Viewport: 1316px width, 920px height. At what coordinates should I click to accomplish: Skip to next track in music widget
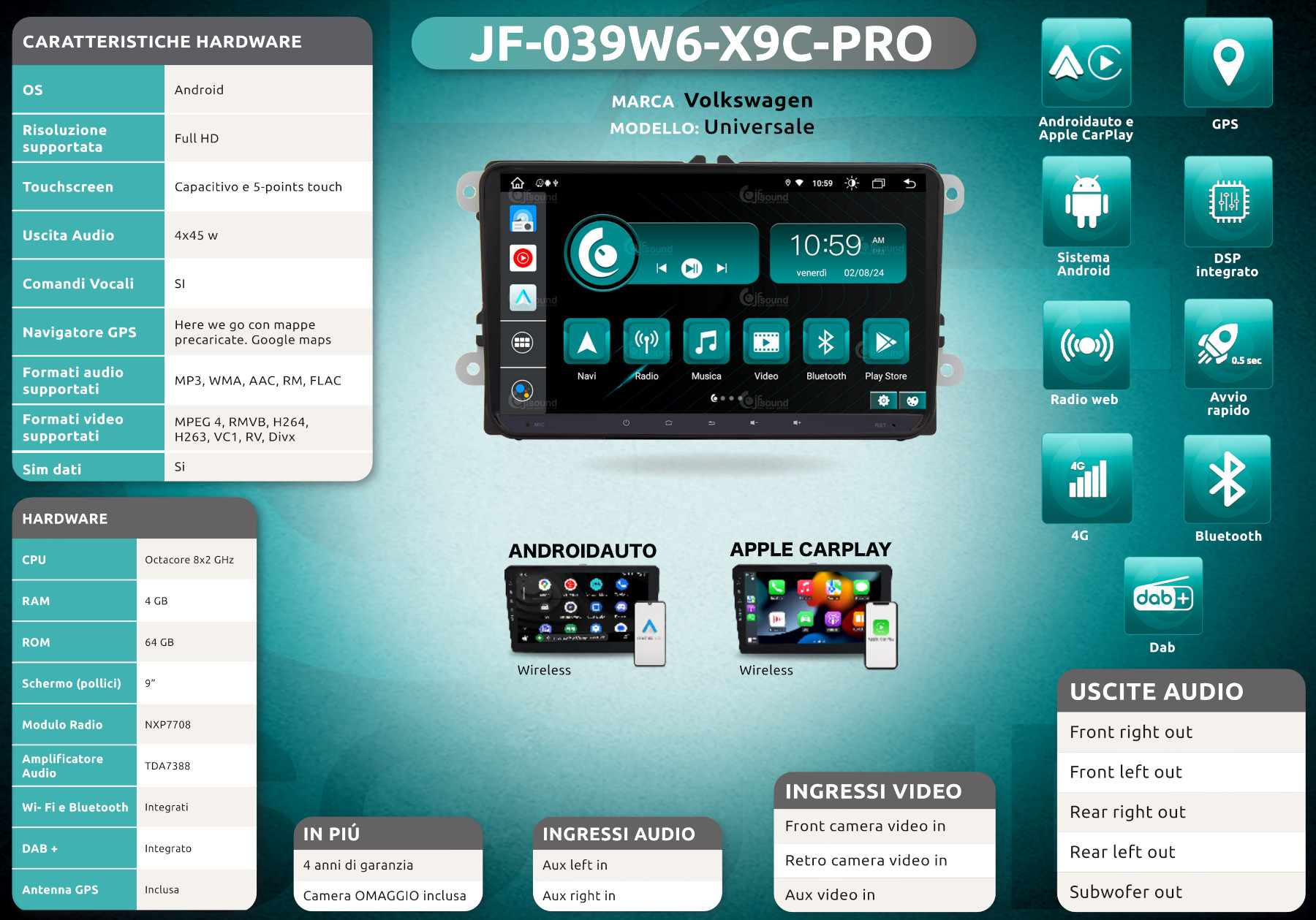(x=722, y=268)
